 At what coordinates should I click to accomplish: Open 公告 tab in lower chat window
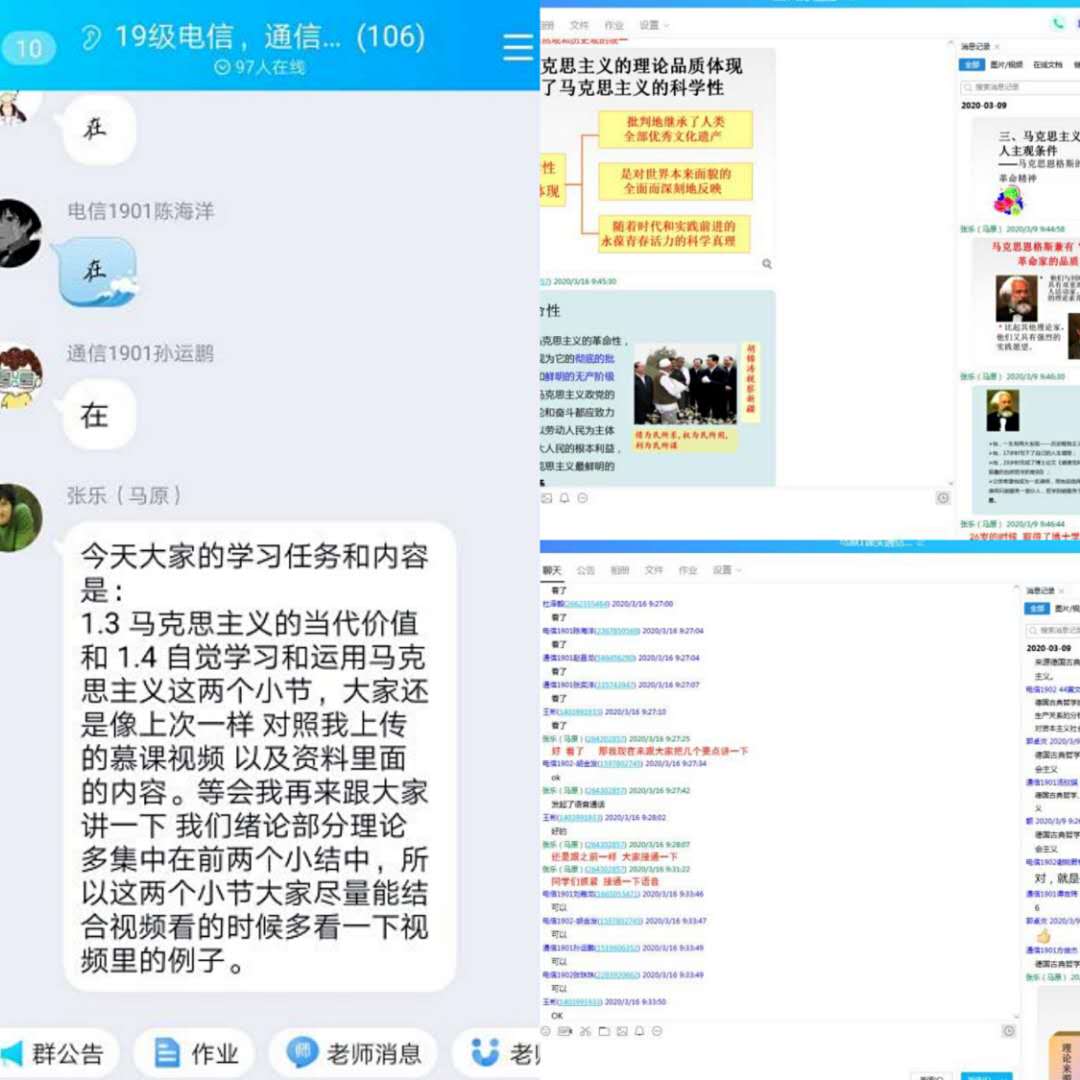[x=586, y=570]
